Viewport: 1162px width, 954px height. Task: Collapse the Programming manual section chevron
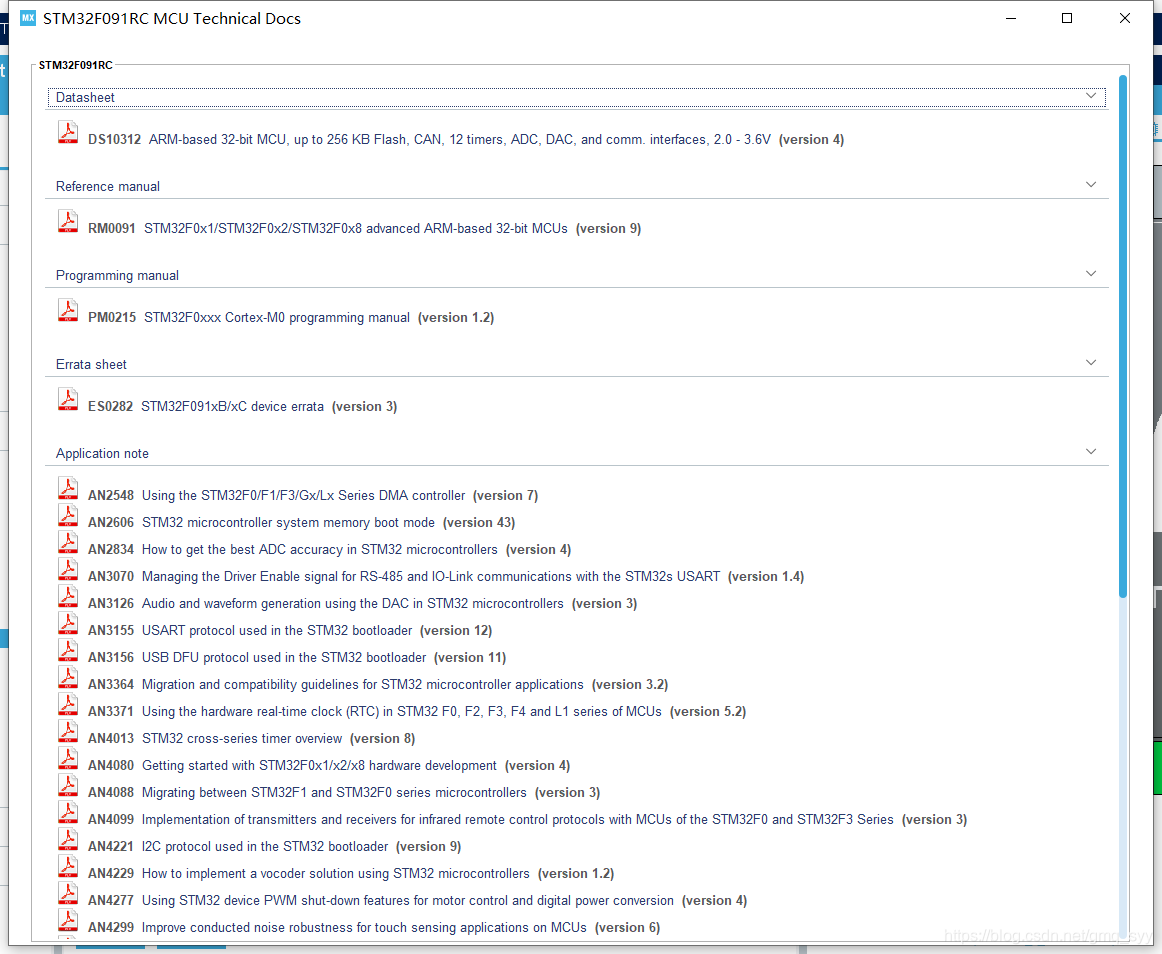coord(1091,274)
